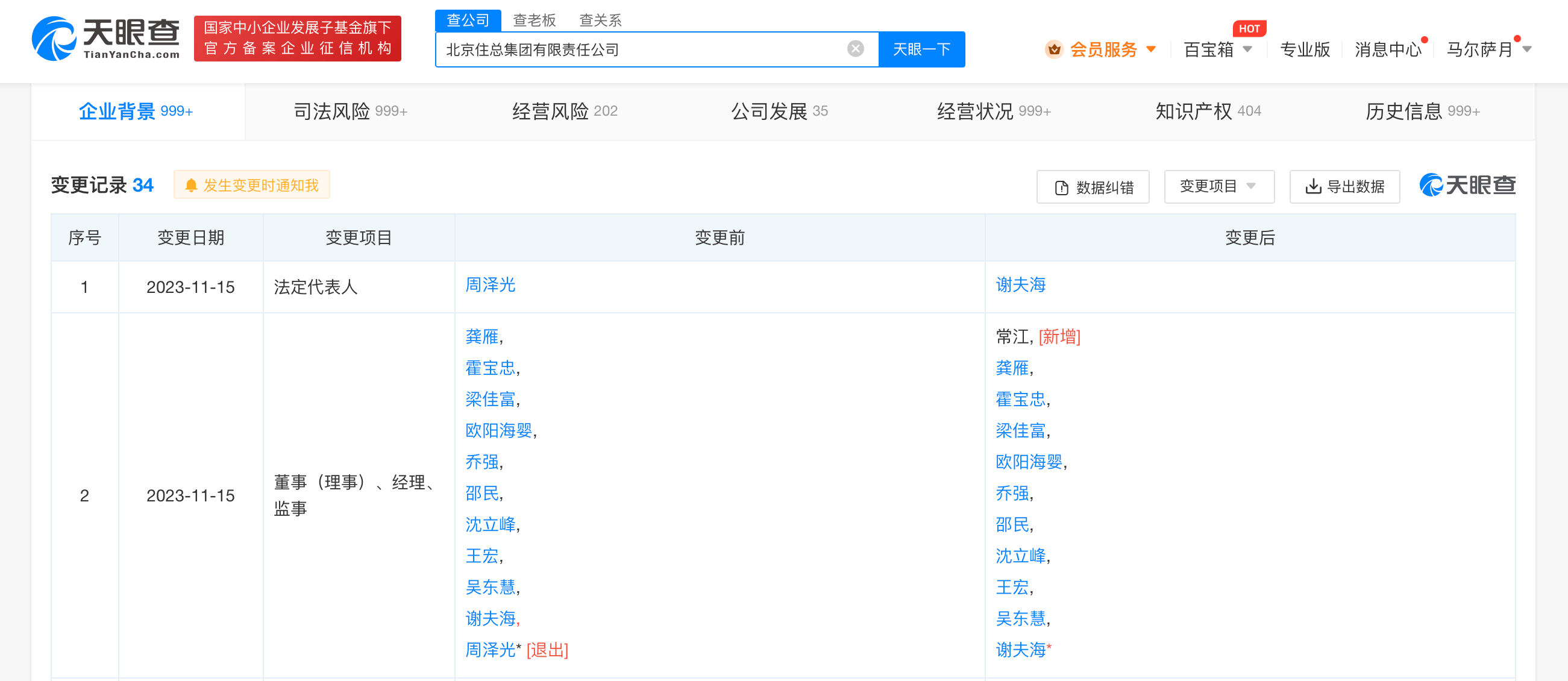This screenshot has width=1568, height=681.
Task: Click the 天眼一下 search button
Action: click(x=921, y=49)
